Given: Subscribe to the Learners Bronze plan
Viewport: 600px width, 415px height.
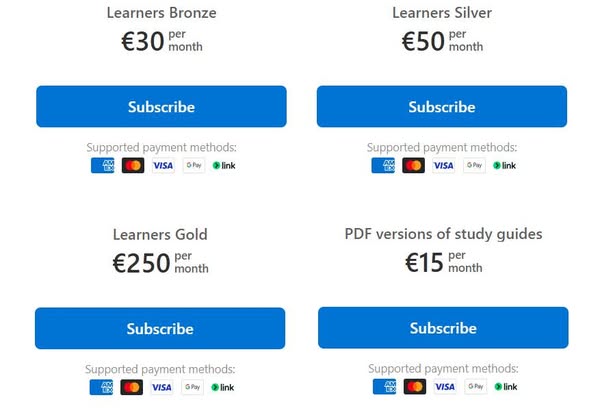Looking at the screenshot, I should tap(161, 107).
